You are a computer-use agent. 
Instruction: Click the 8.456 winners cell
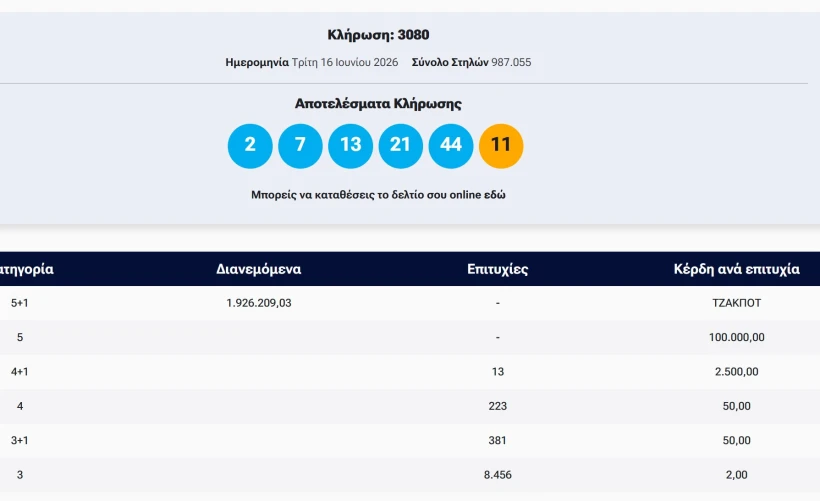click(x=497, y=475)
